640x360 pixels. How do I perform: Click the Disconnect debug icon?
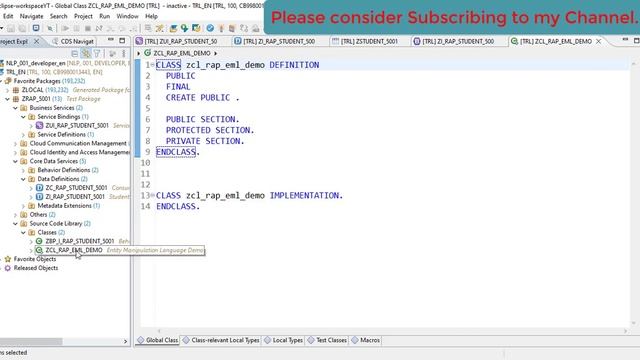pyautogui.click(x=99, y=28)
